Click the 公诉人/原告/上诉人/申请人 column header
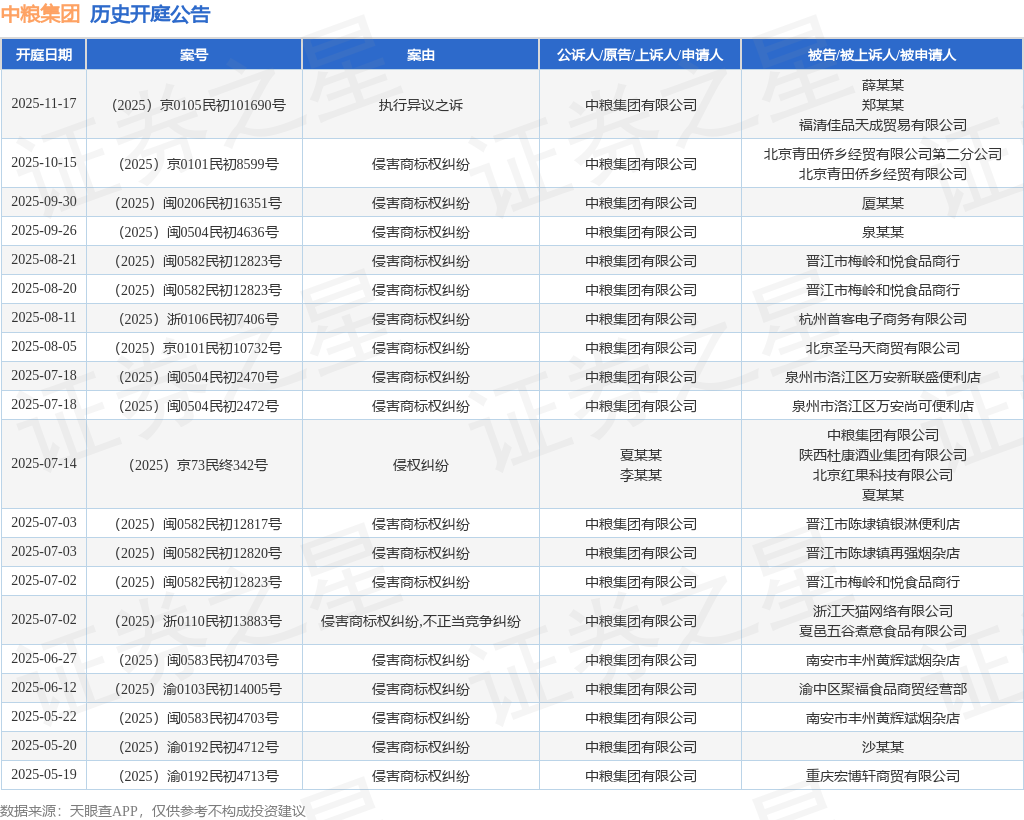This screenshot has height=820, width=1024. click(x=640, y=55)
